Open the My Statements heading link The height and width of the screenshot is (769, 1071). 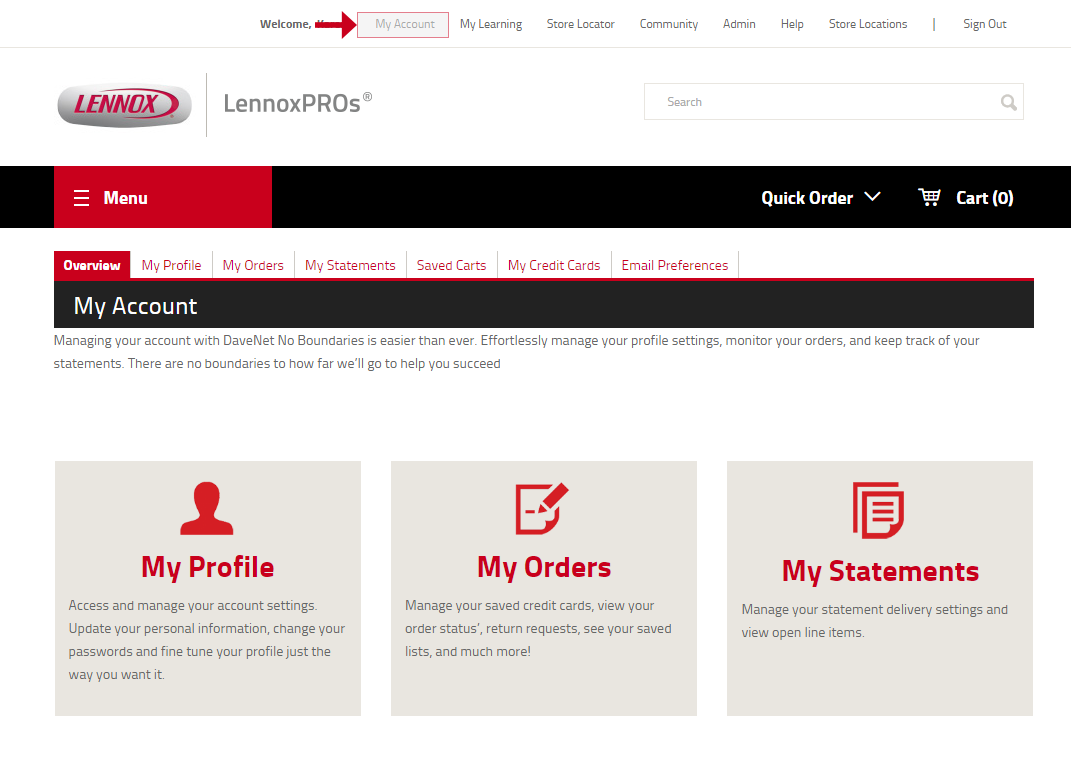tap(880, 571)
